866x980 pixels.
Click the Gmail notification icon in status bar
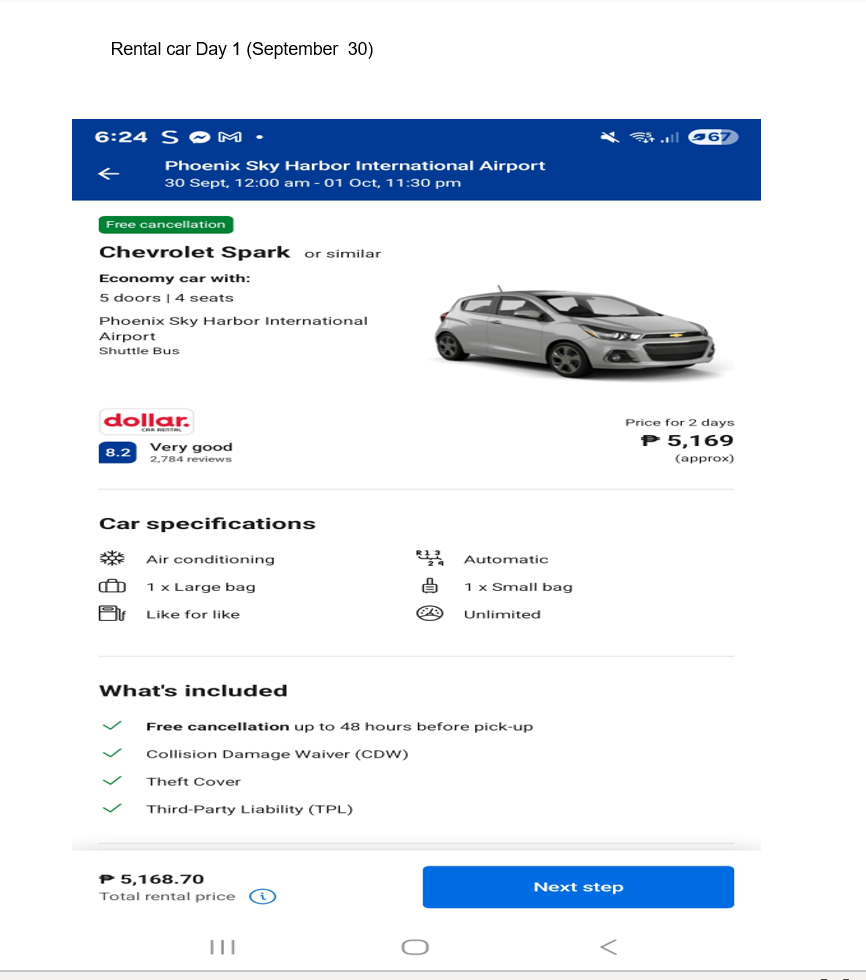(229, 137)
